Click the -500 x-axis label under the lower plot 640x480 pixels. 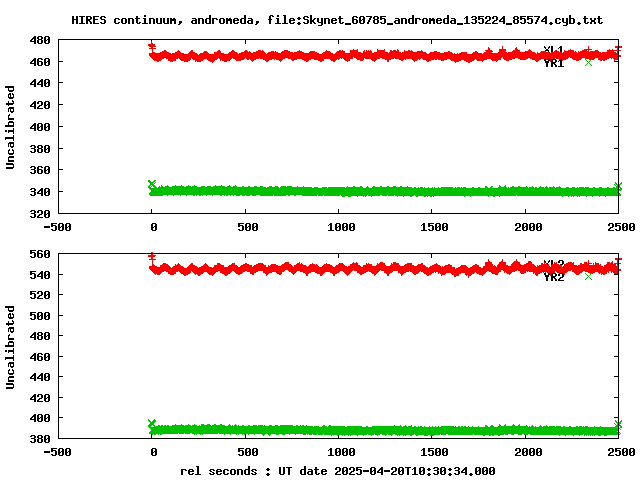click(57, 452)
